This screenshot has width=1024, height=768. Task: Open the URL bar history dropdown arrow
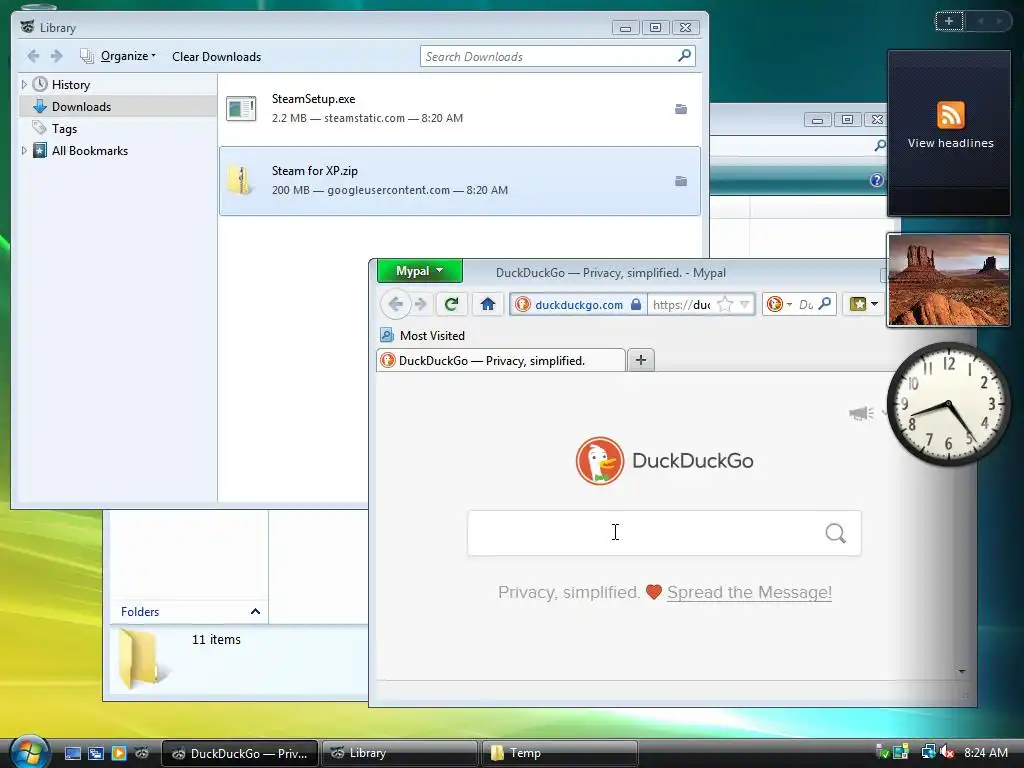tap(744, 304)
